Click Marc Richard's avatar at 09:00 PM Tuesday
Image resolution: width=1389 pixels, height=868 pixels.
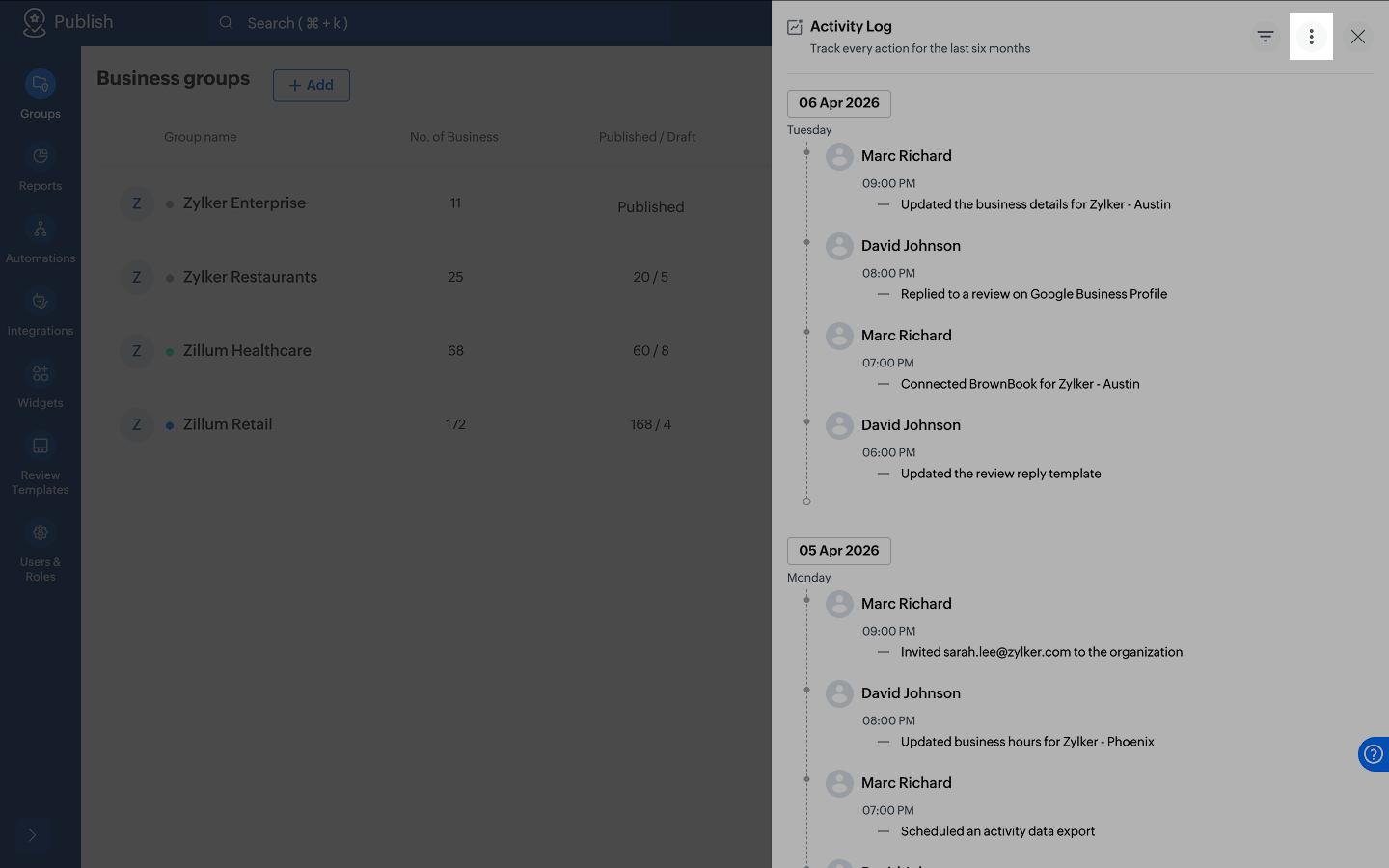pyautogui.click(x=839, y=156)
